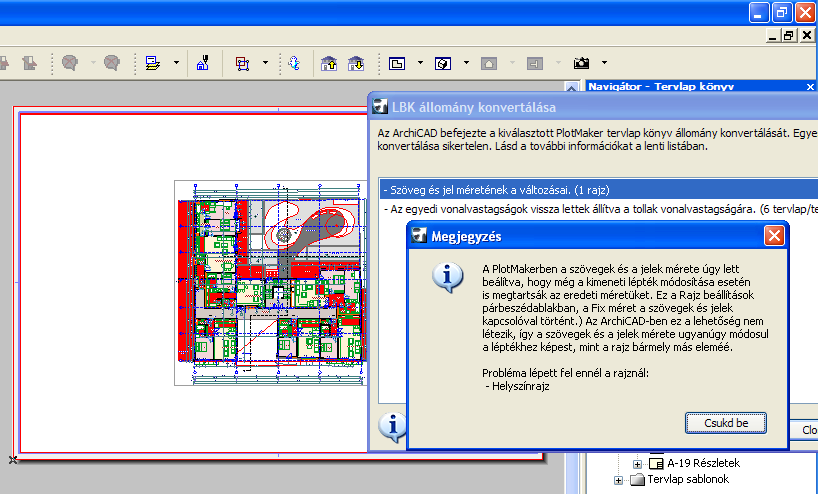Click the blue ghost icon in toolbar

tap(294, 63)
